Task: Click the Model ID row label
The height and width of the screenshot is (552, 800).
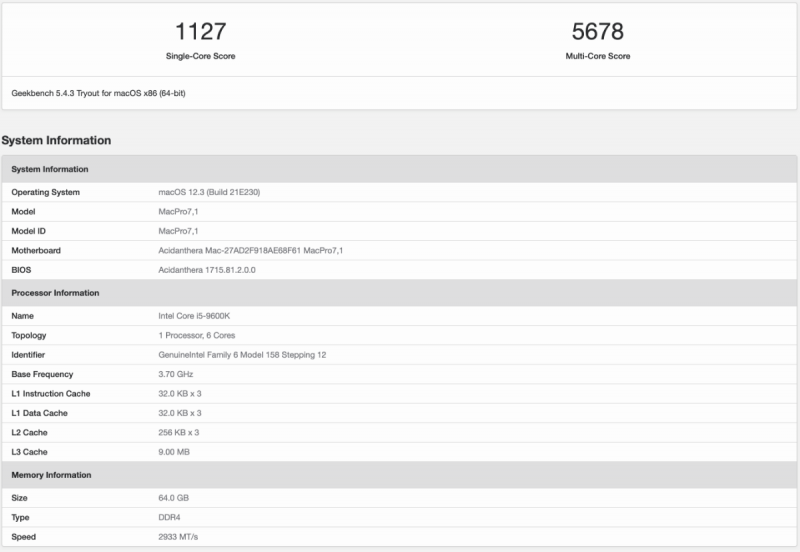Action: pyautogui.click(x=29, y=231)
